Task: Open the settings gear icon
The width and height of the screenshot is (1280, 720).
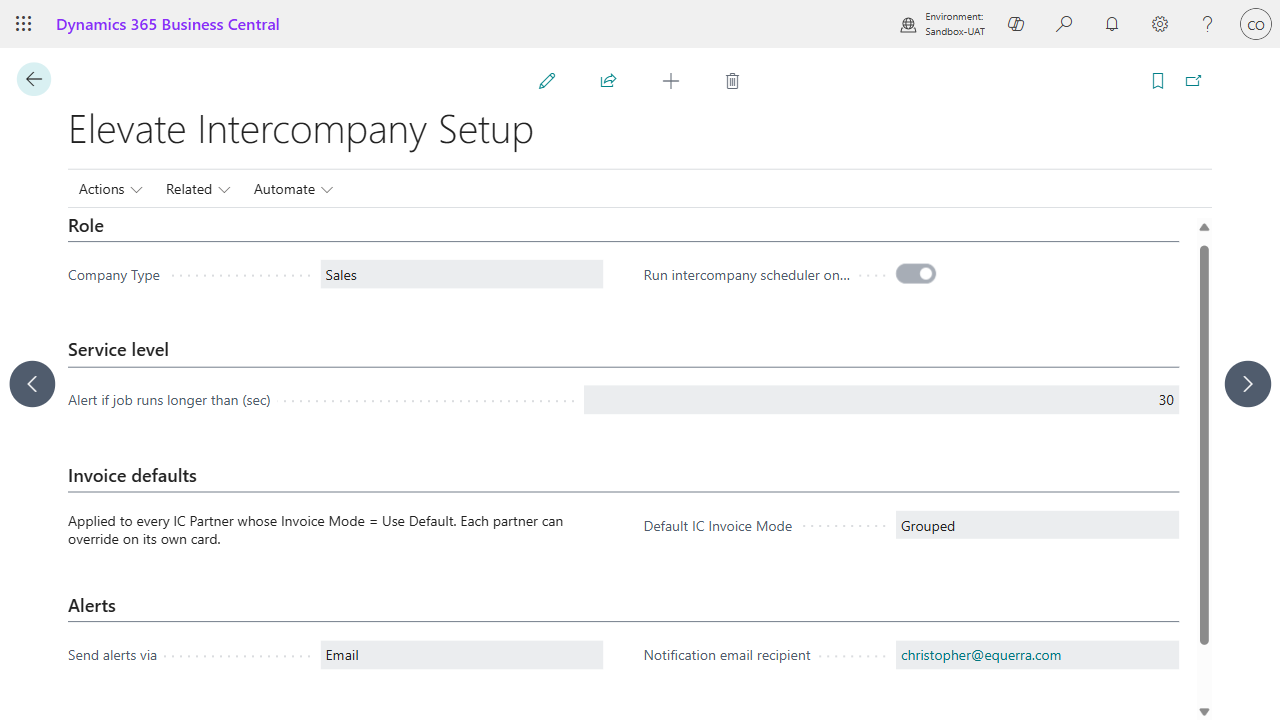Action: 1160,24
